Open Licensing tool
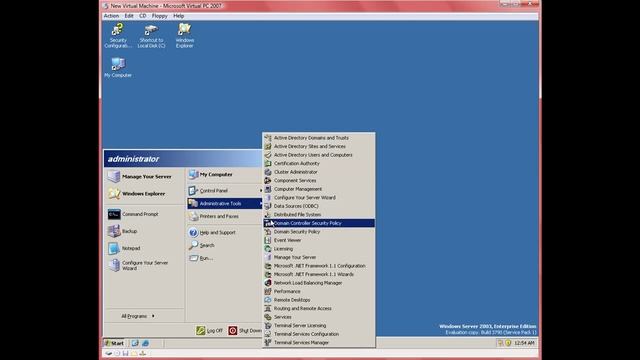Viewport: 640px width, 360px height. click(x=319, y=249)
